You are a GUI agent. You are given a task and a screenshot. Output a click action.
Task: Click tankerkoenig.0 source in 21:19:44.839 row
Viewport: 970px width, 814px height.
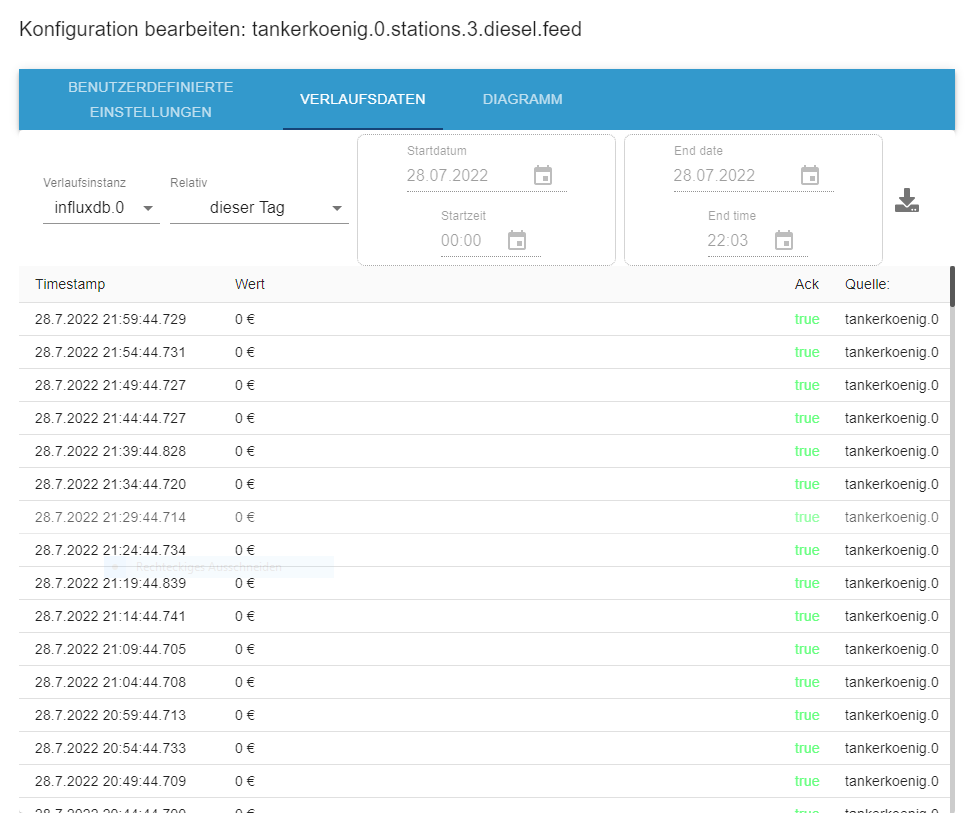891,583
